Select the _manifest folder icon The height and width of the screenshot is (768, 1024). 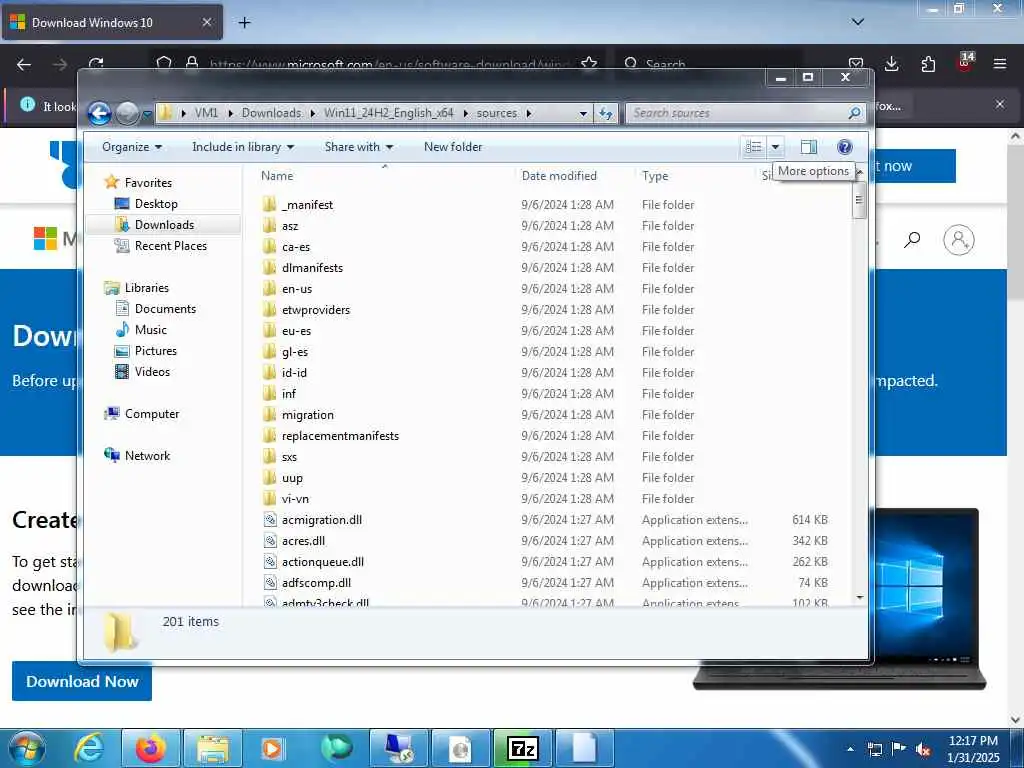270,204
